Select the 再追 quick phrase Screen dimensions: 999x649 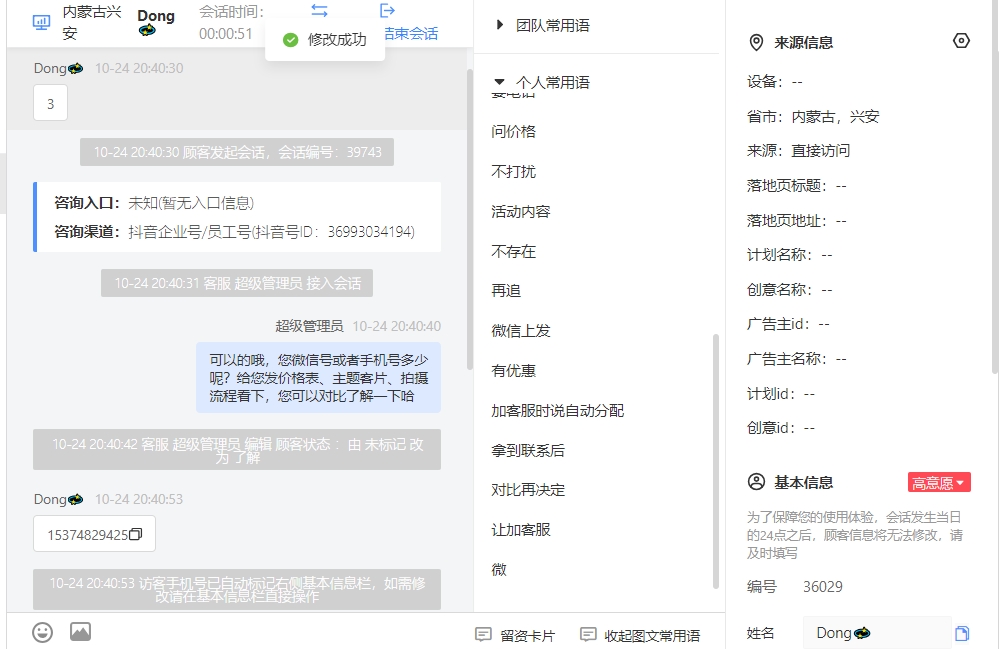pos(506,291)
